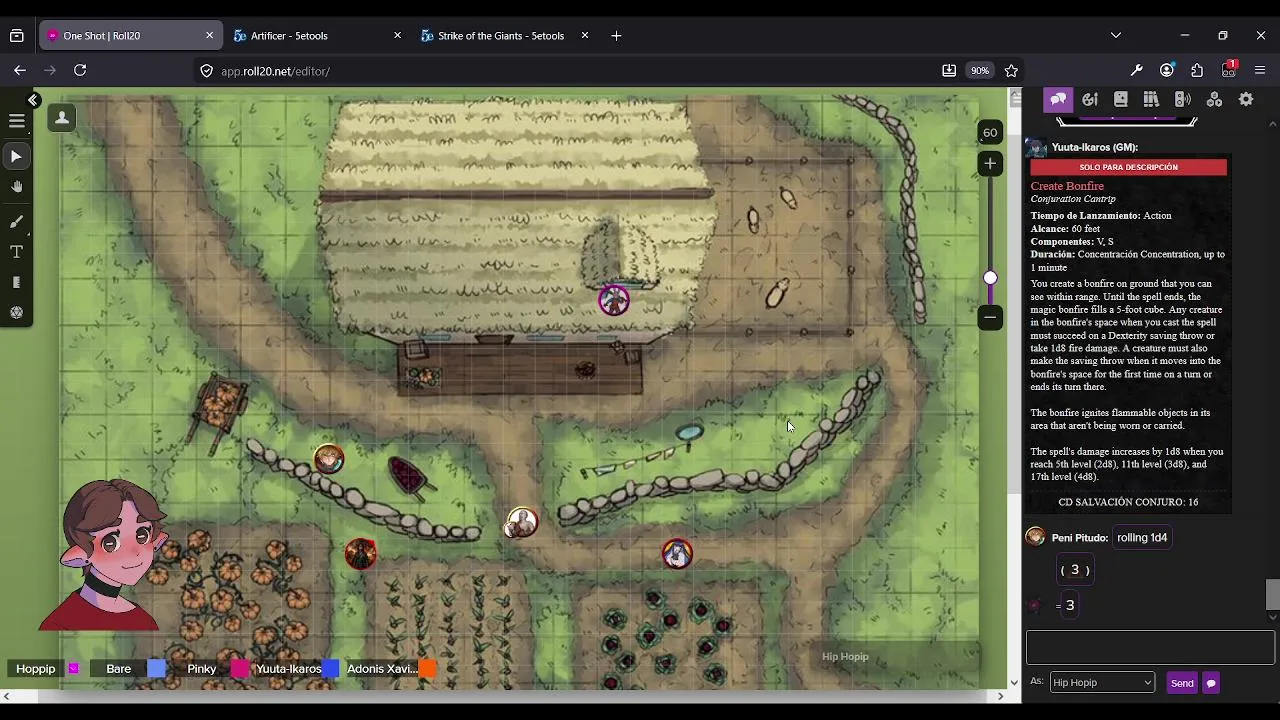
Task: Click the 'SOLO PARA DESCRIPCIÓN' red banner
Action: click(1128, 167)
